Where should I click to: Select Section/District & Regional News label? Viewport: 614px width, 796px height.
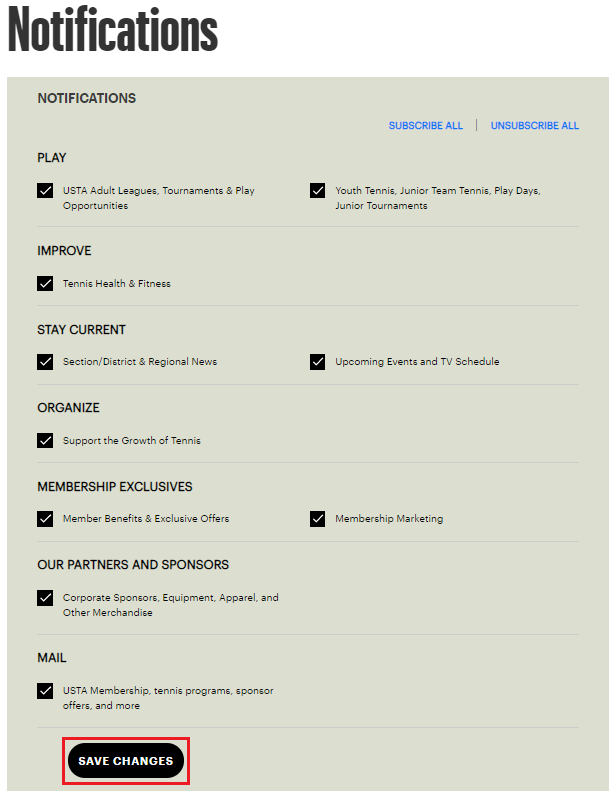[x=140, y=361]
